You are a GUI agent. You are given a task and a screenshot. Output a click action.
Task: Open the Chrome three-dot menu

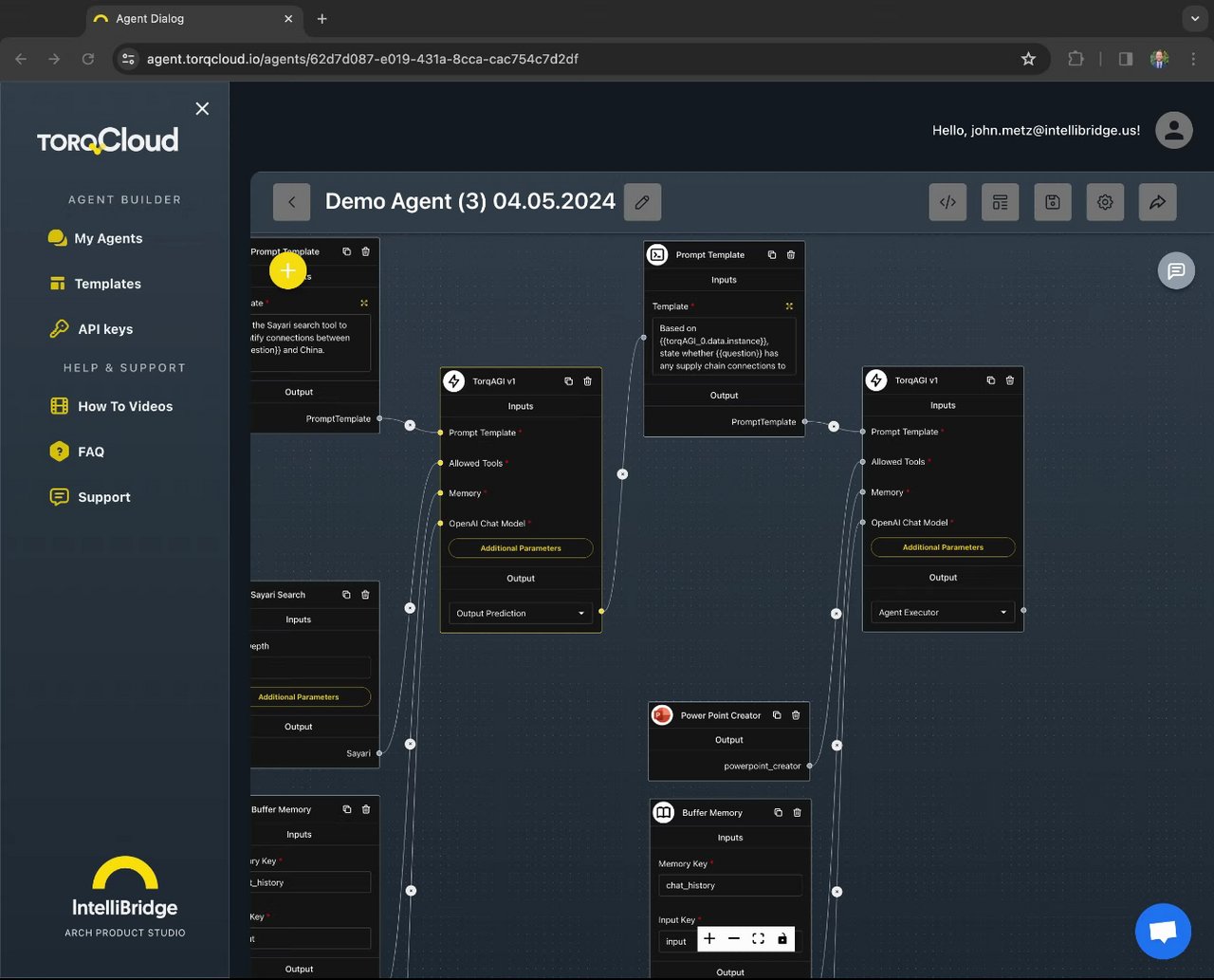[x=1193, y=59]
